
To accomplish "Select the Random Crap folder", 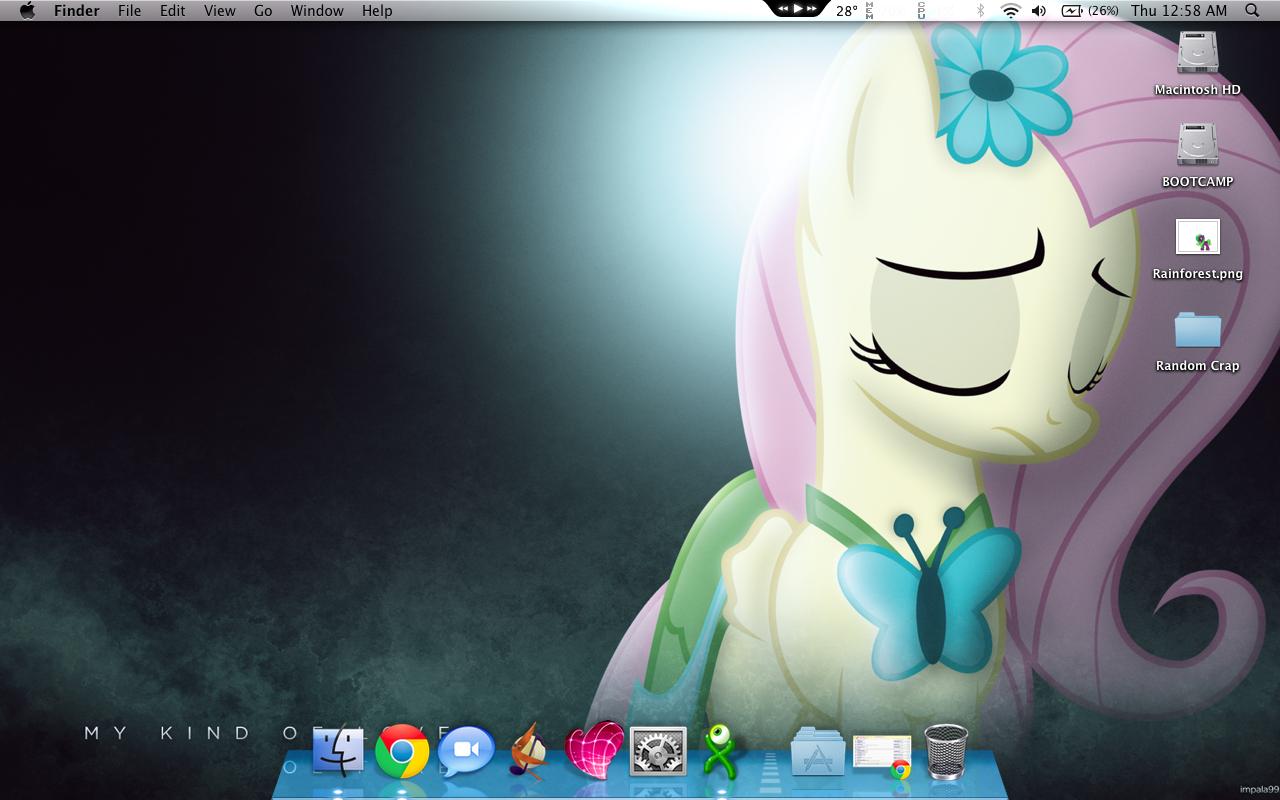I will 1197,330.
